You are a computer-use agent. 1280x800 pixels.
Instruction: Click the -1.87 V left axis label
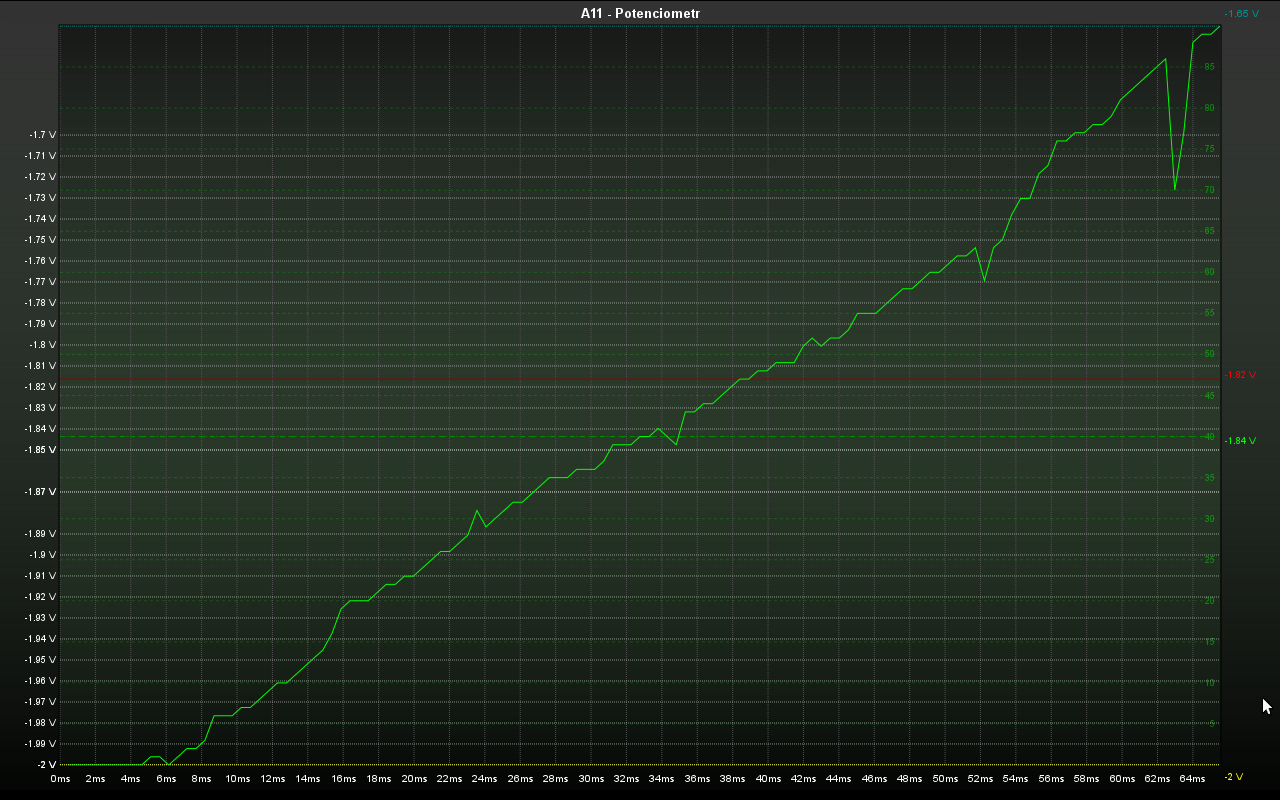pos(40,492)
